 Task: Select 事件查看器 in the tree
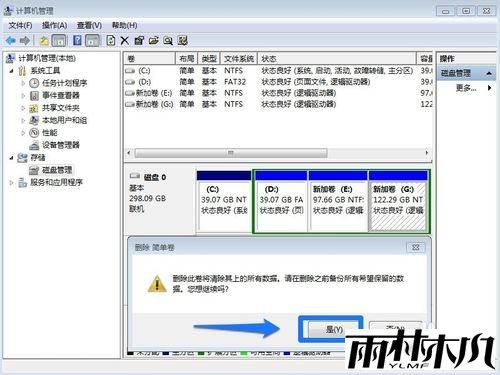coord(61,96)
